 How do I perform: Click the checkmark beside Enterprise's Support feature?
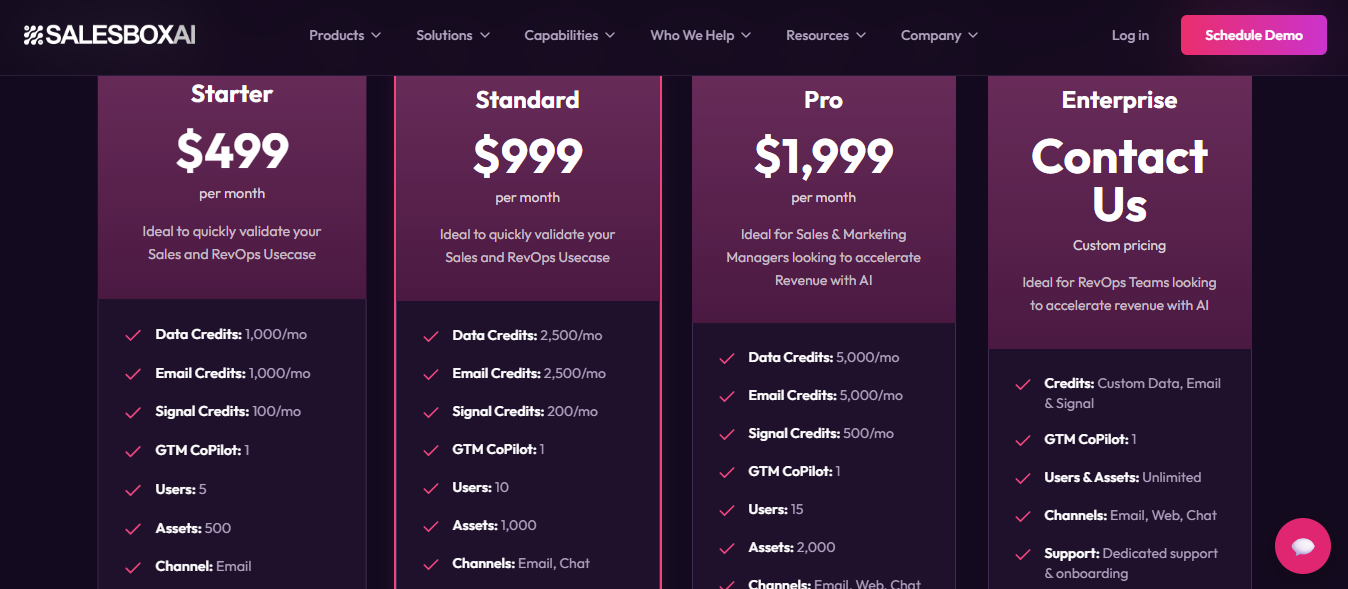(1022, 553)
